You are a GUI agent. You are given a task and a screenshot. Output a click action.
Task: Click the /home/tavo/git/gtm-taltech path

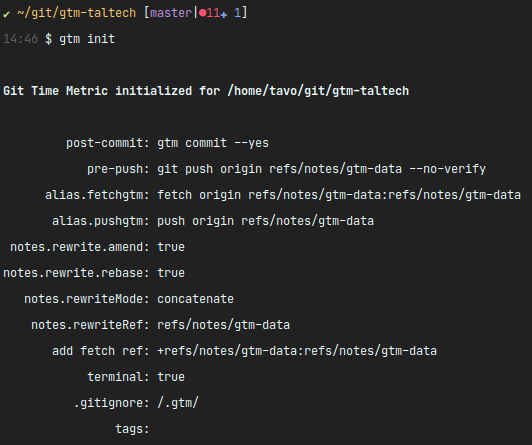(318, 91)
